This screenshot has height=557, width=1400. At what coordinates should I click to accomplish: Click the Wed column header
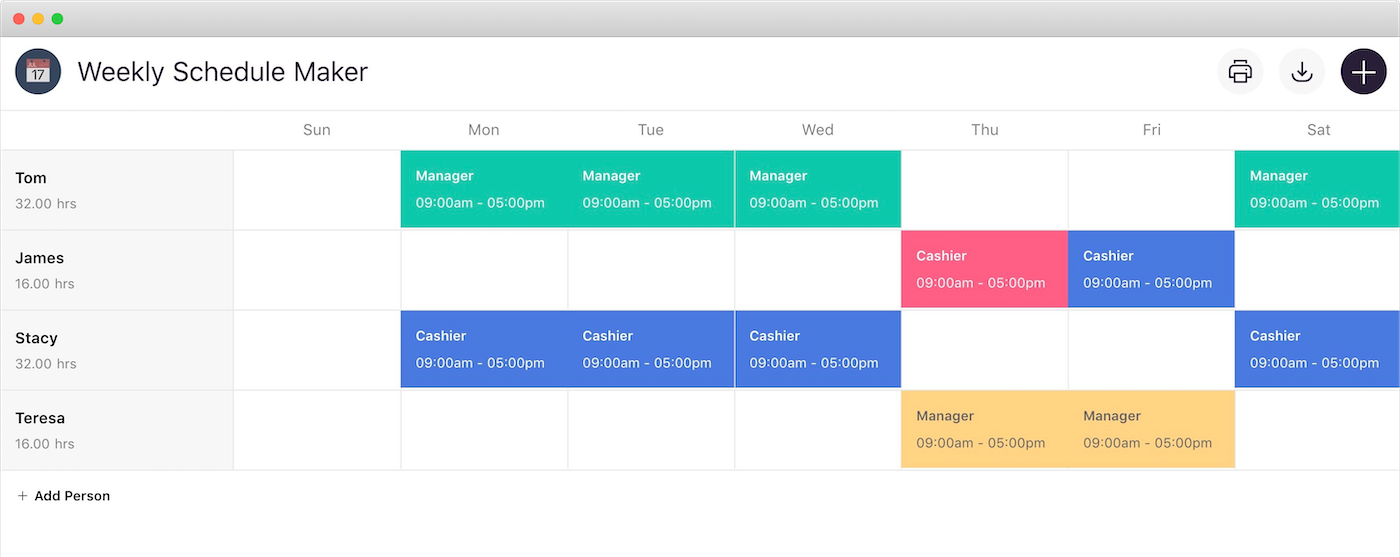click(x=817, y=130)
